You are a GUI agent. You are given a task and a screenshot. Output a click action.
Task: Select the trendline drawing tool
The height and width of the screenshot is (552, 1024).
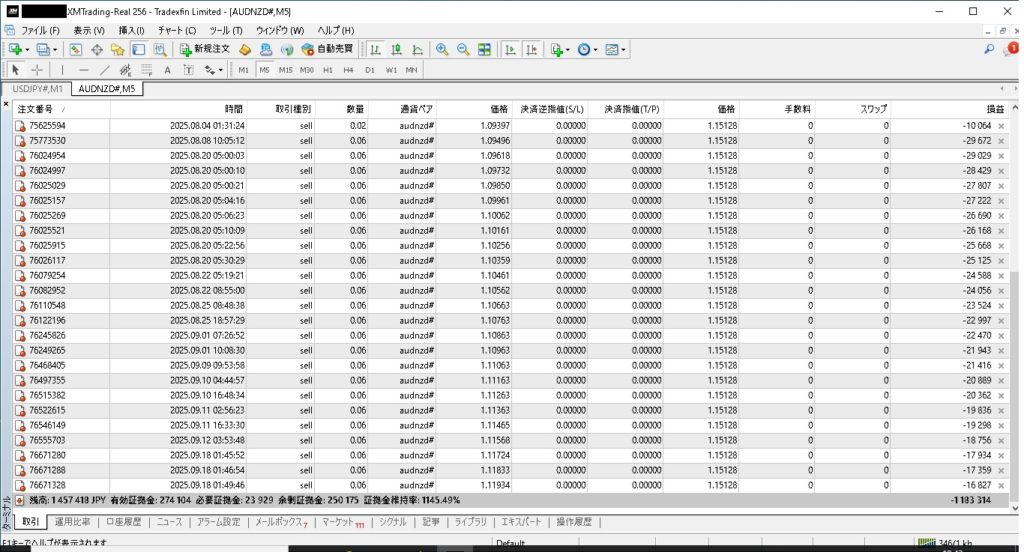coord(105,70)
